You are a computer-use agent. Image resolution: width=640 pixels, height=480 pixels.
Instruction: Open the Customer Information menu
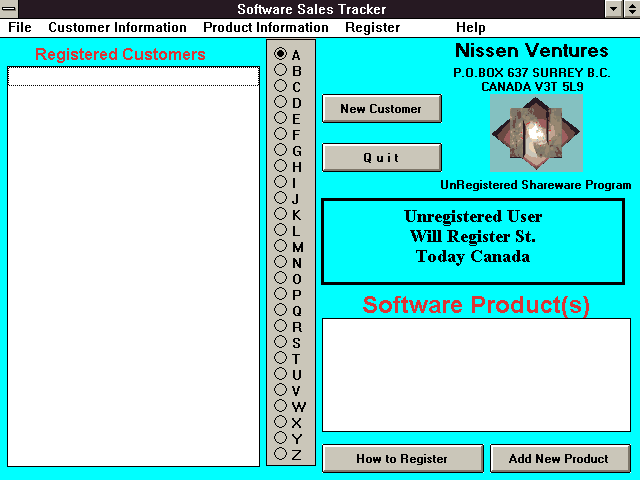[117, 28]
